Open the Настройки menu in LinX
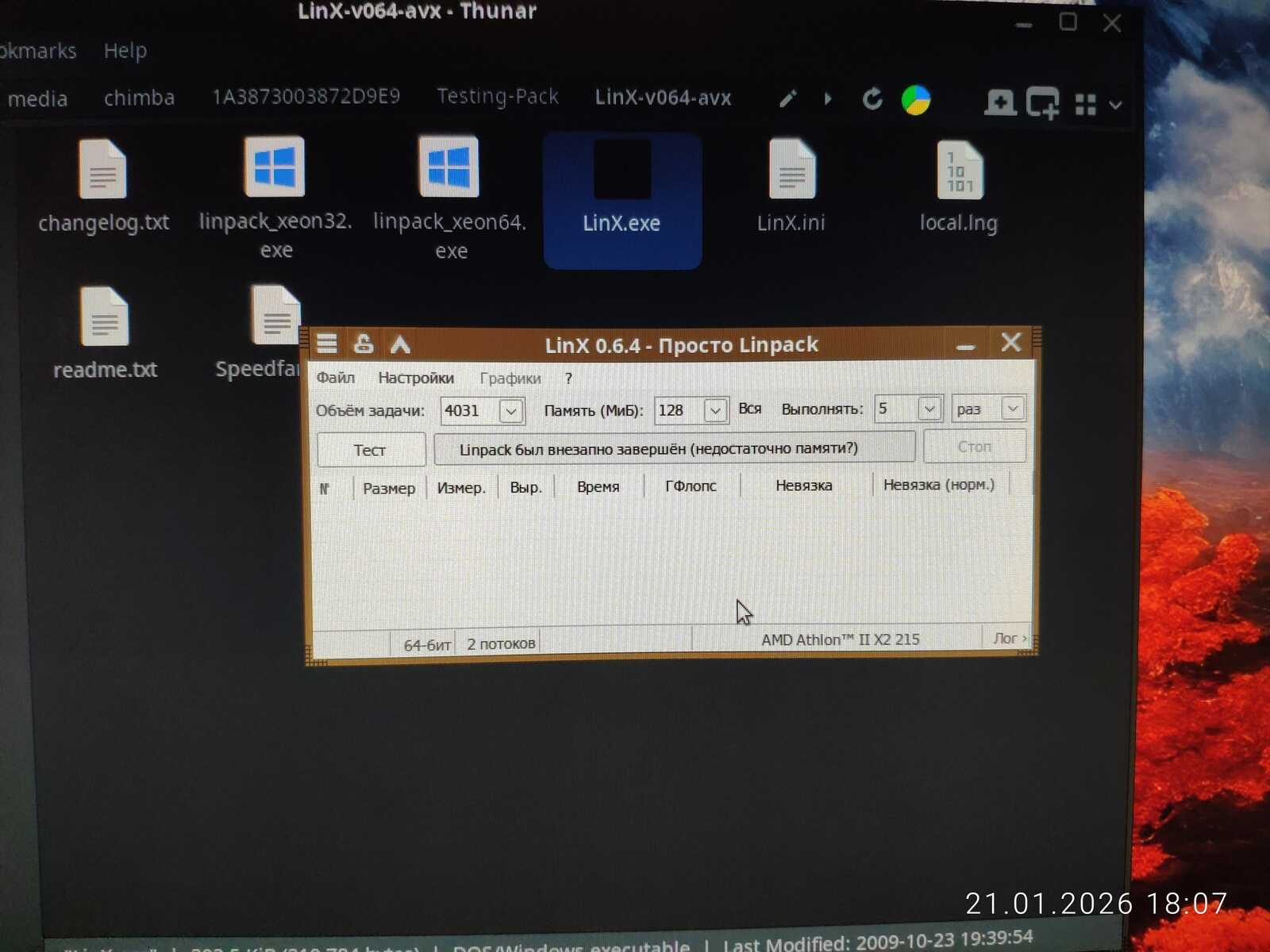This screenshot has width=1270, height=952. pos(416,378)
